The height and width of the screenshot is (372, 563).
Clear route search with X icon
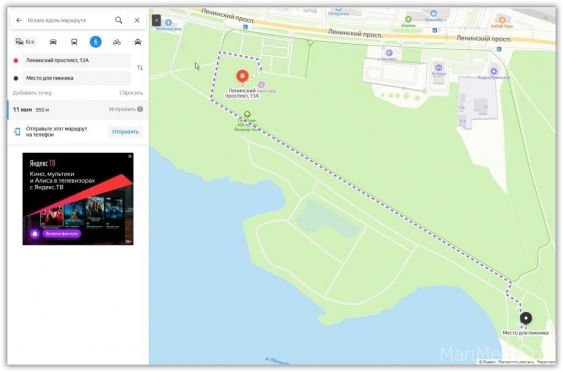point(137,20)
